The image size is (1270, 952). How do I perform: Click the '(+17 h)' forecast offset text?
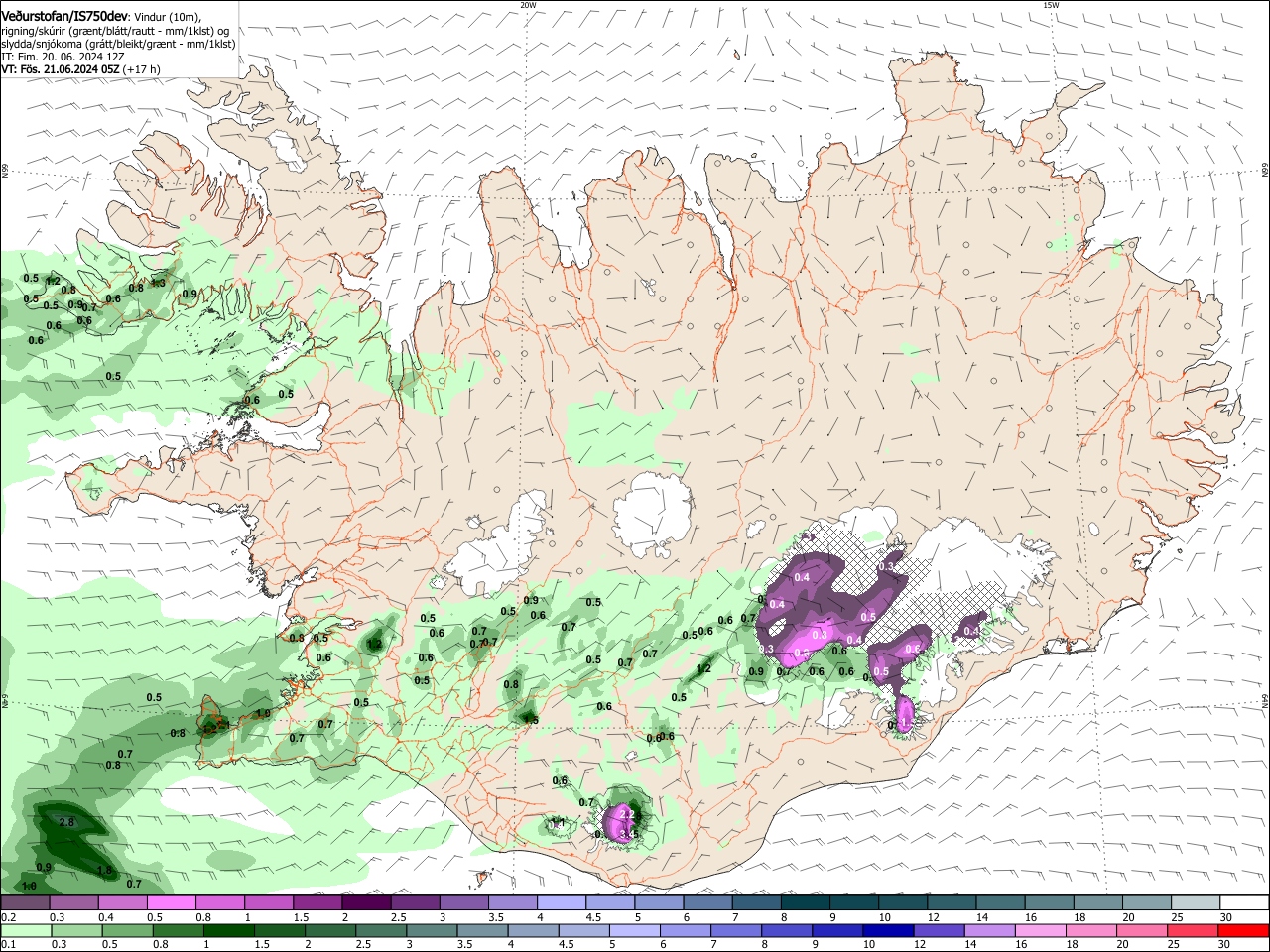click(142, 69)
